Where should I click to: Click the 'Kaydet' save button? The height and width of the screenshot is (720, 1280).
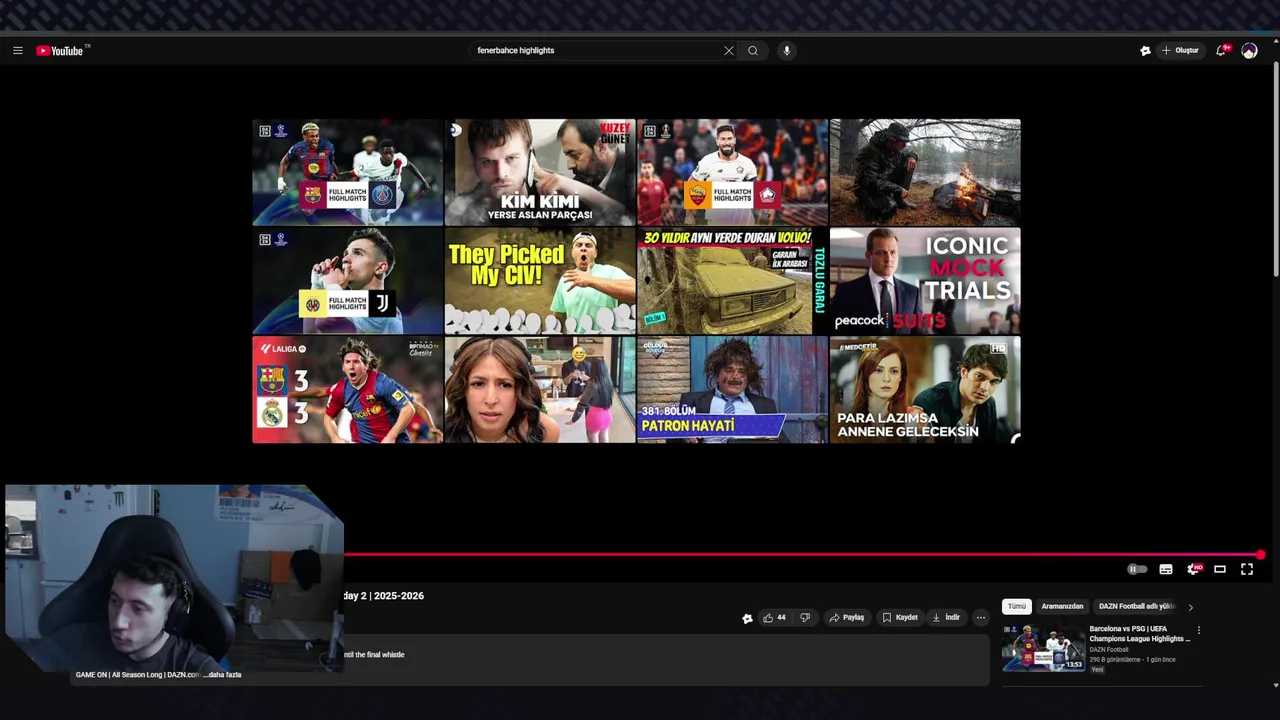pyautogui.click(x=899, y=618)
